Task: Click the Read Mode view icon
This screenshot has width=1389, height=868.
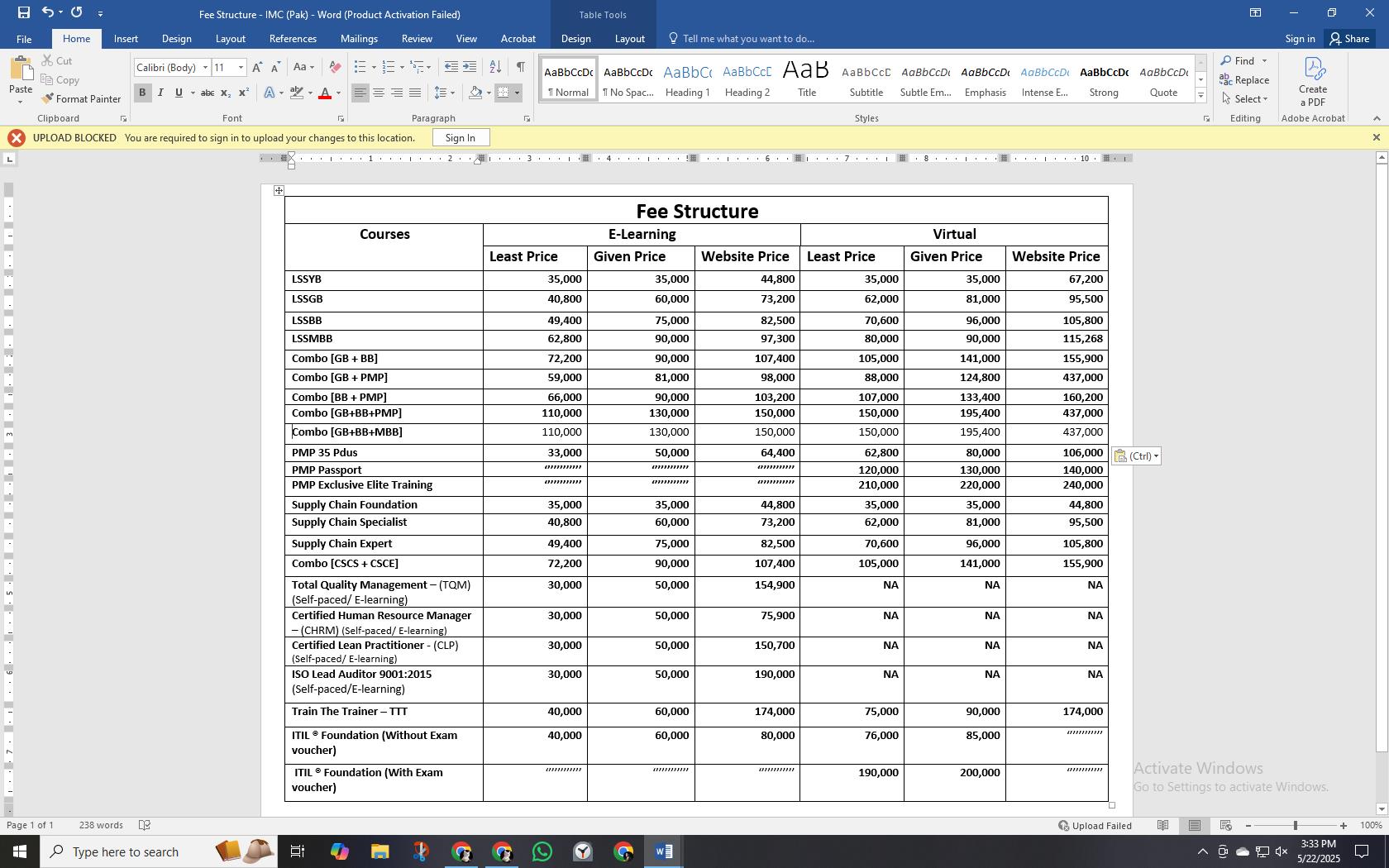Action: pos(1162,825)
